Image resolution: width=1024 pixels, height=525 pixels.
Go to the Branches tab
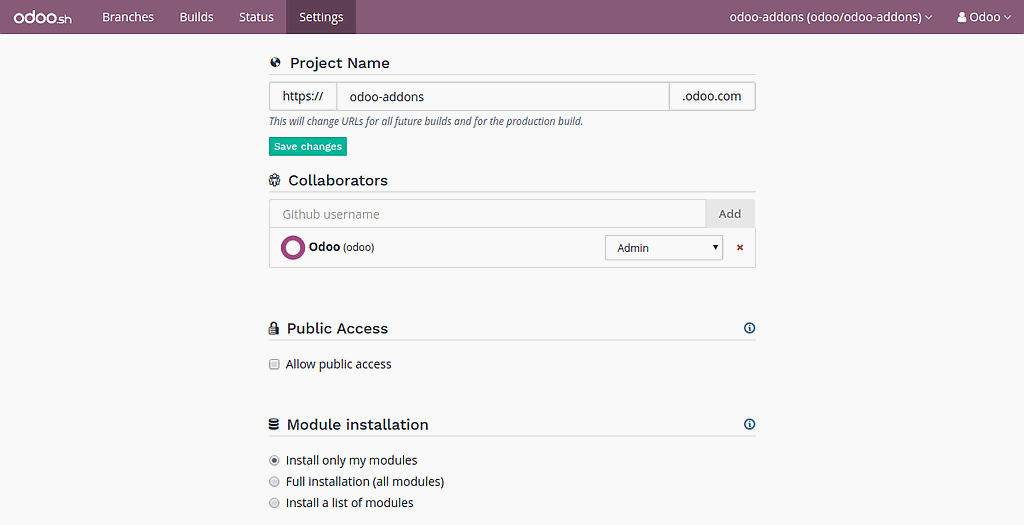(x=128, y=17)
